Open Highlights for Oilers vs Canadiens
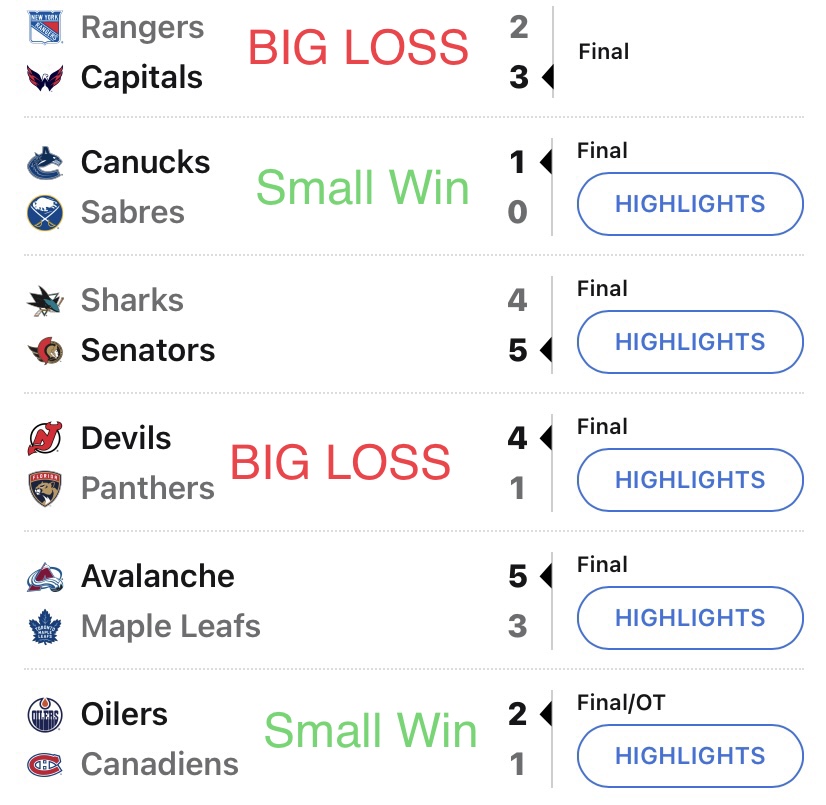 [690, 756]
